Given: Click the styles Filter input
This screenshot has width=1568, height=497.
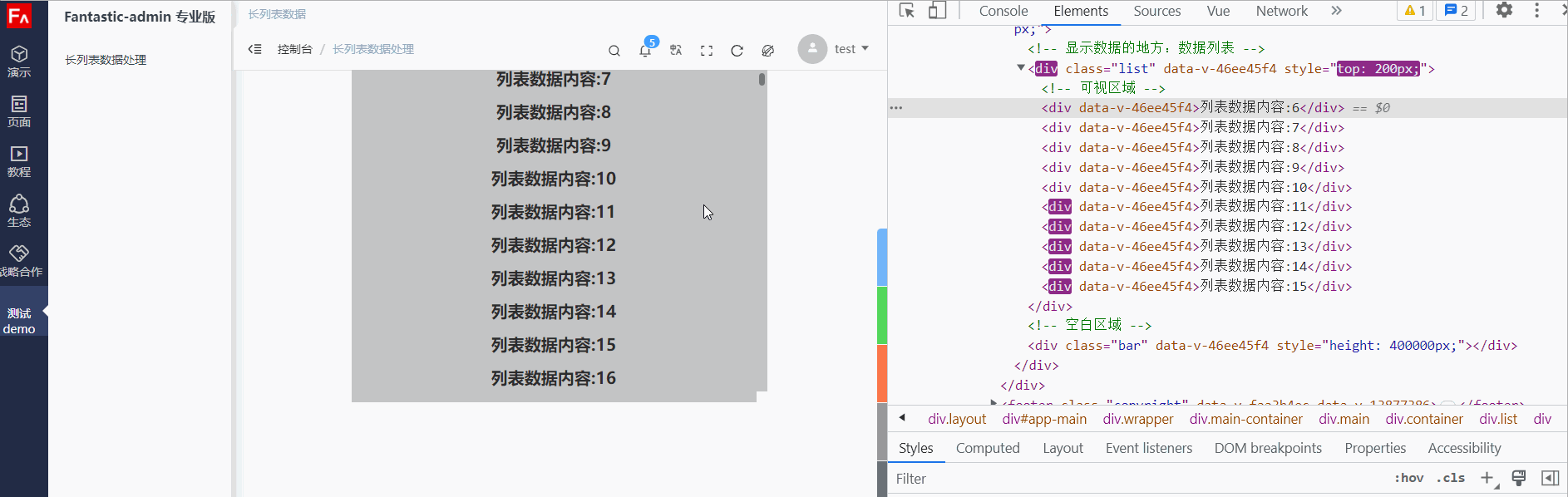Looking at the screenshot, I should 1139,479.
